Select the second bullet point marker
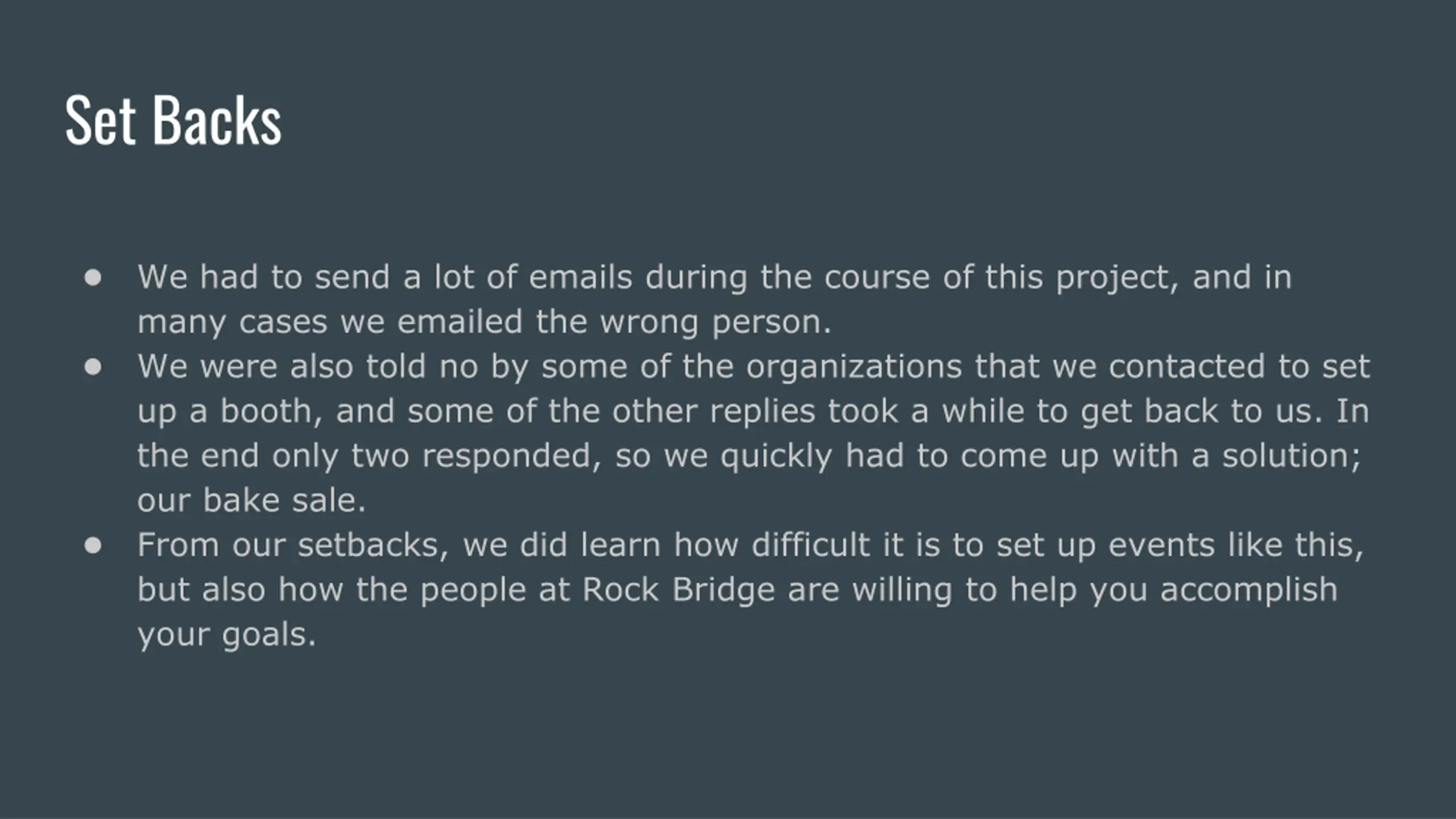1456x819 pixels. tap(93, 367)
